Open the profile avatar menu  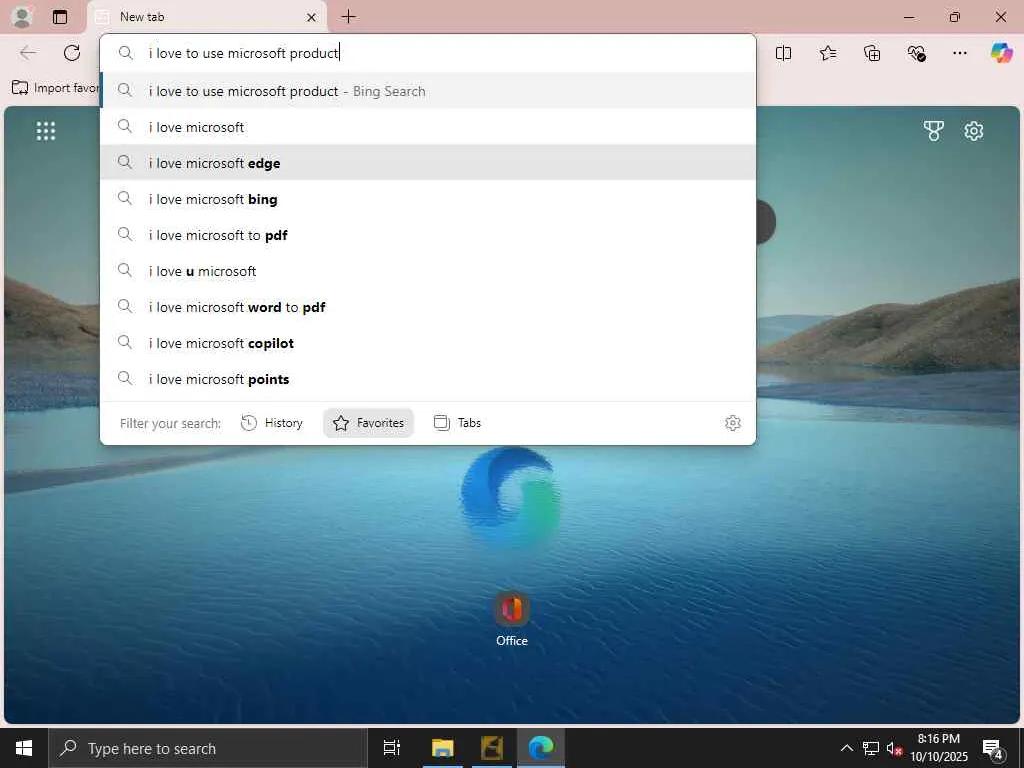pos(22,17)
